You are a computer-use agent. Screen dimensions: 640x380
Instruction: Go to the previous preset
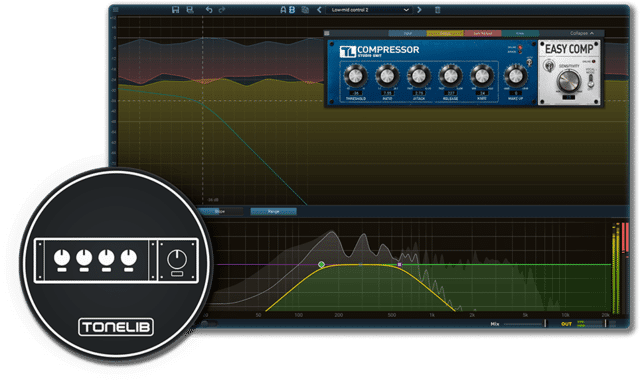point(319,10)
